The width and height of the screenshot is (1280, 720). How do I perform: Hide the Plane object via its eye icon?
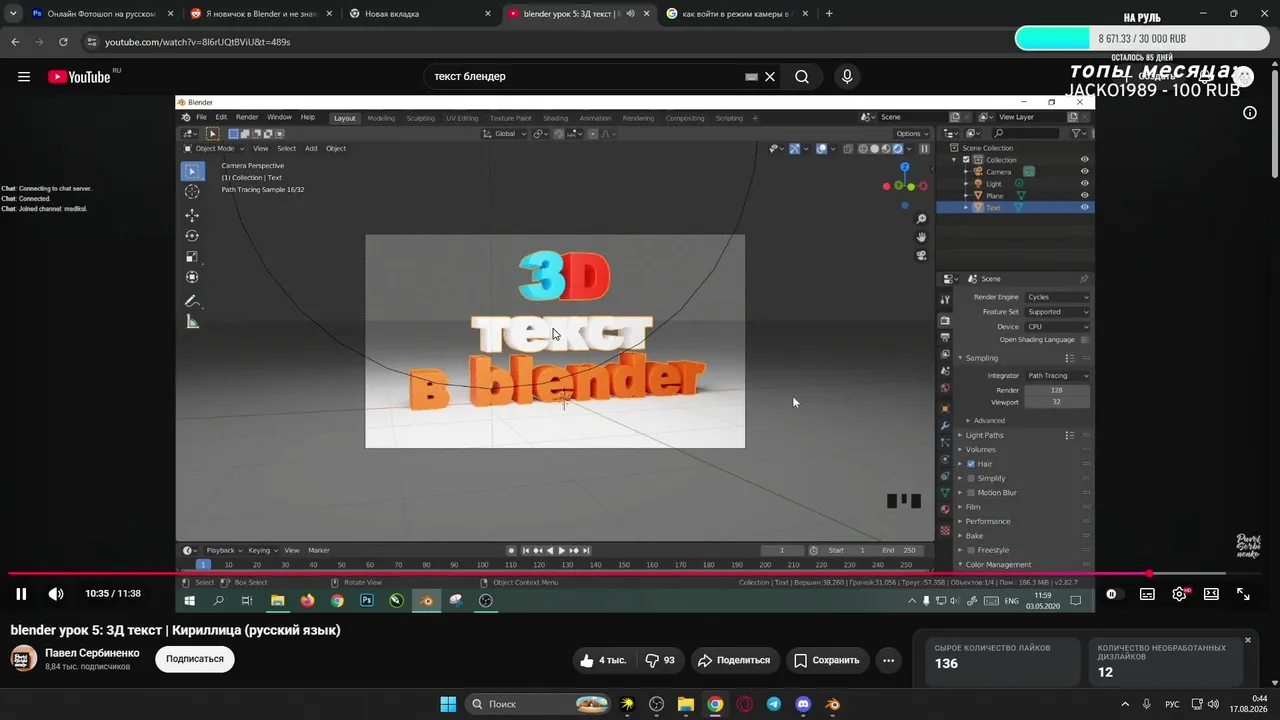(x=1084, y=196)
